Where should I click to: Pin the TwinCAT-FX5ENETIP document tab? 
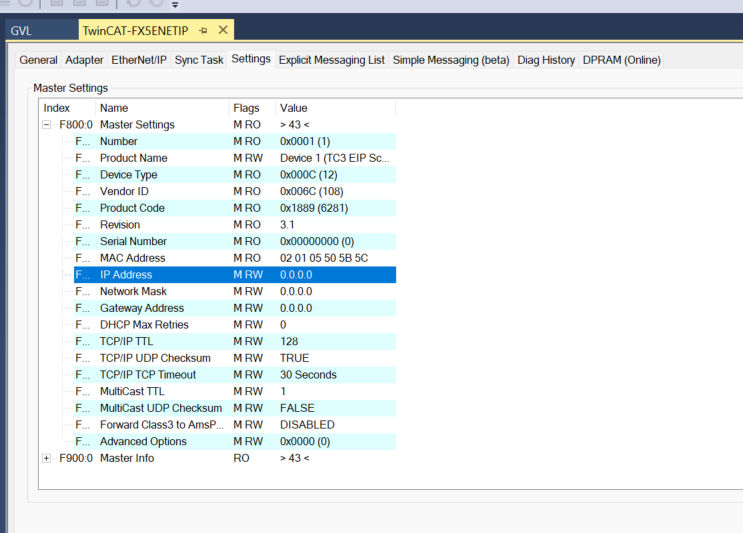point(203,31)
